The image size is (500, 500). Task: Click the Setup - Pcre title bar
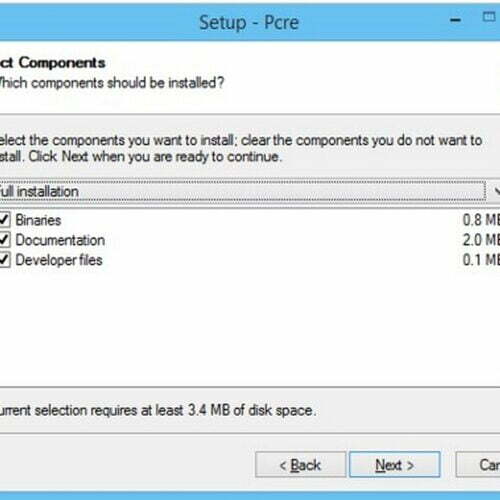click(x=249, y=23)
